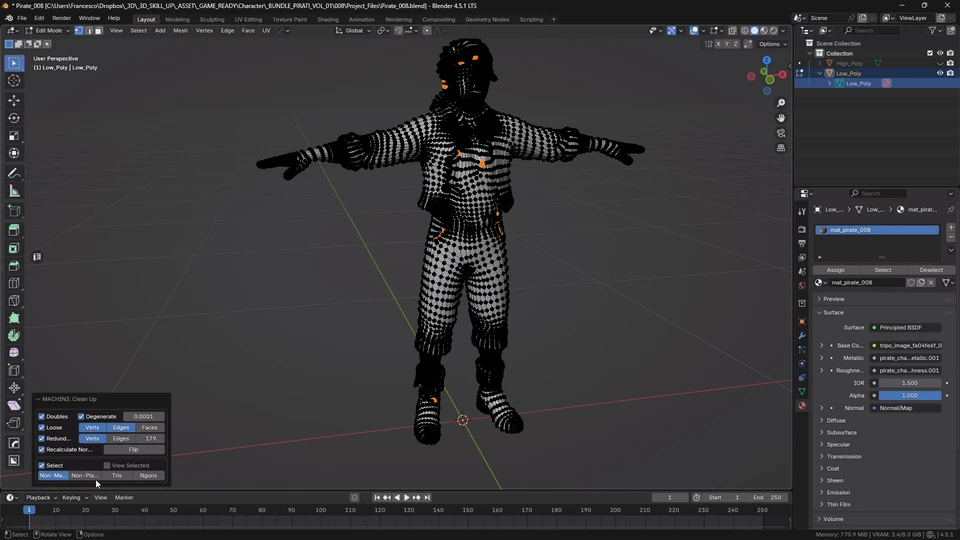Click the Deselect material button
Image resolution: width=960 pixels, height=540 pixels.
931,270
